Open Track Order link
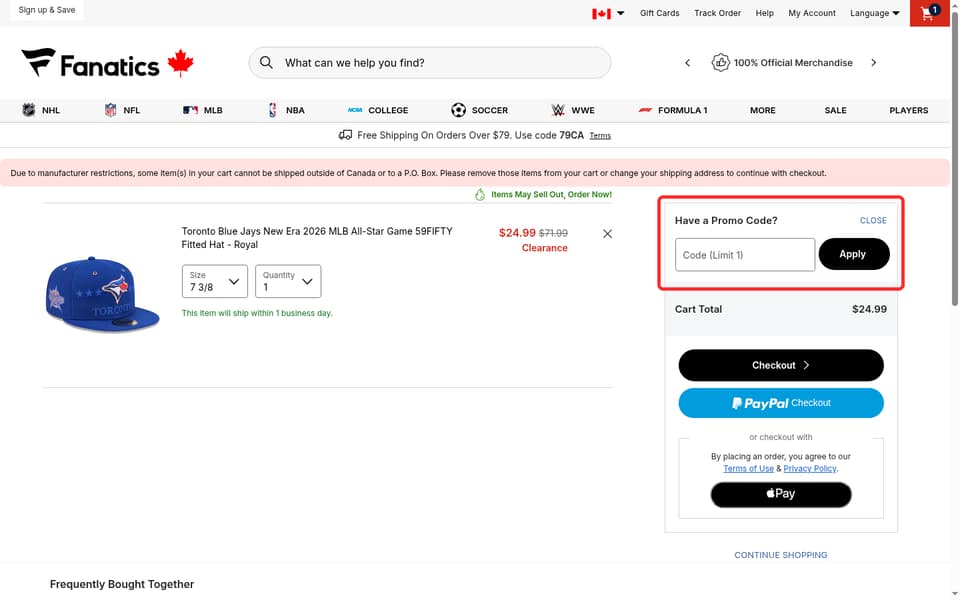This screenshot has width=960, height=600. pyautogui.click(x=717, y=13)
